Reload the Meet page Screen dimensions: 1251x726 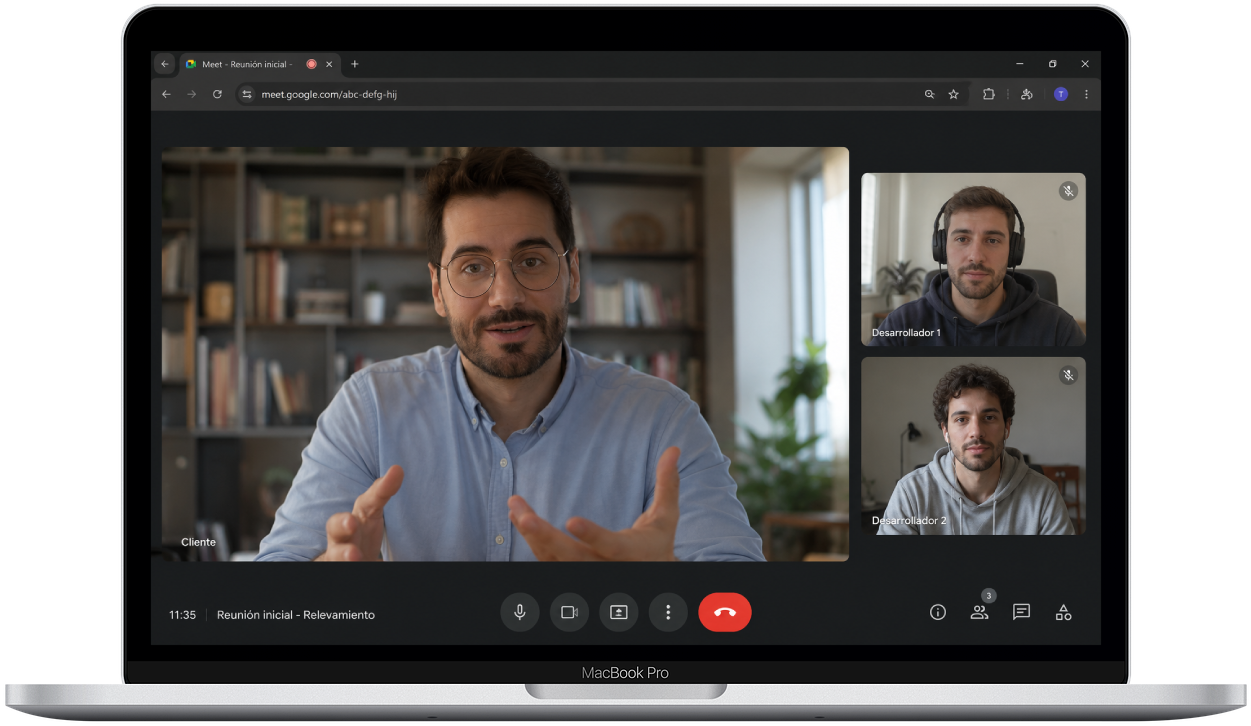[217, 94]
